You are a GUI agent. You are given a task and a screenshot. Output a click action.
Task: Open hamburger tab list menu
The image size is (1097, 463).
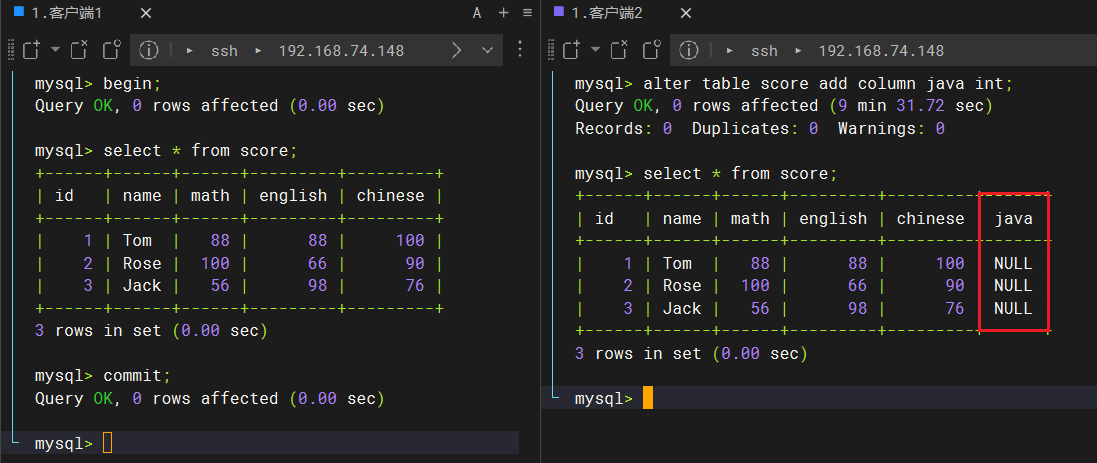528,13
